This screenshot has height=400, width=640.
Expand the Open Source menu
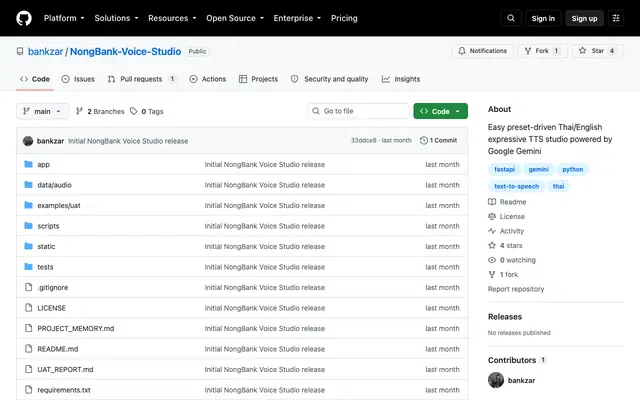tap(235, 18)
